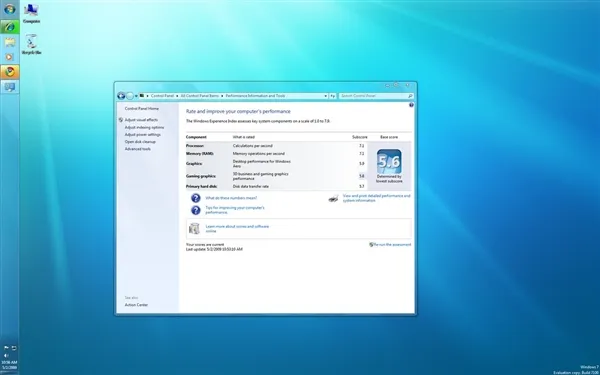Open What do these numbers mean link
The image size is (600, 375).
click(x=231, y=198)
